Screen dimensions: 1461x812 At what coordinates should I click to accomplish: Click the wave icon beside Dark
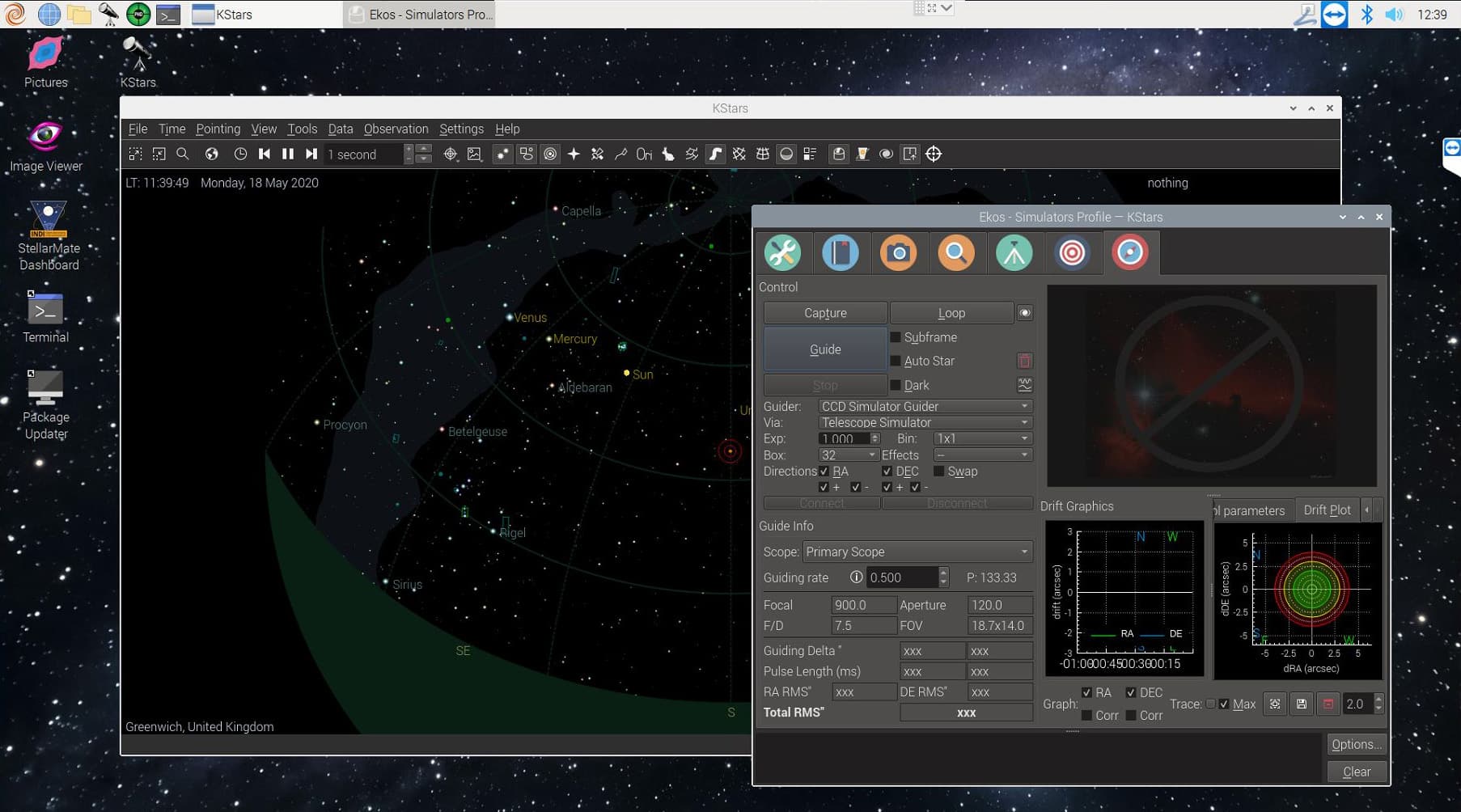[x=1024, y=385]
